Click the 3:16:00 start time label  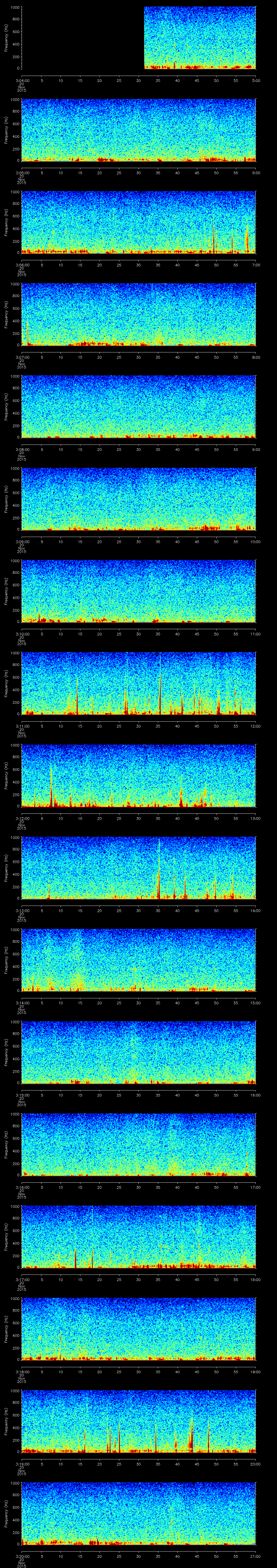[x=22, y=1187]
